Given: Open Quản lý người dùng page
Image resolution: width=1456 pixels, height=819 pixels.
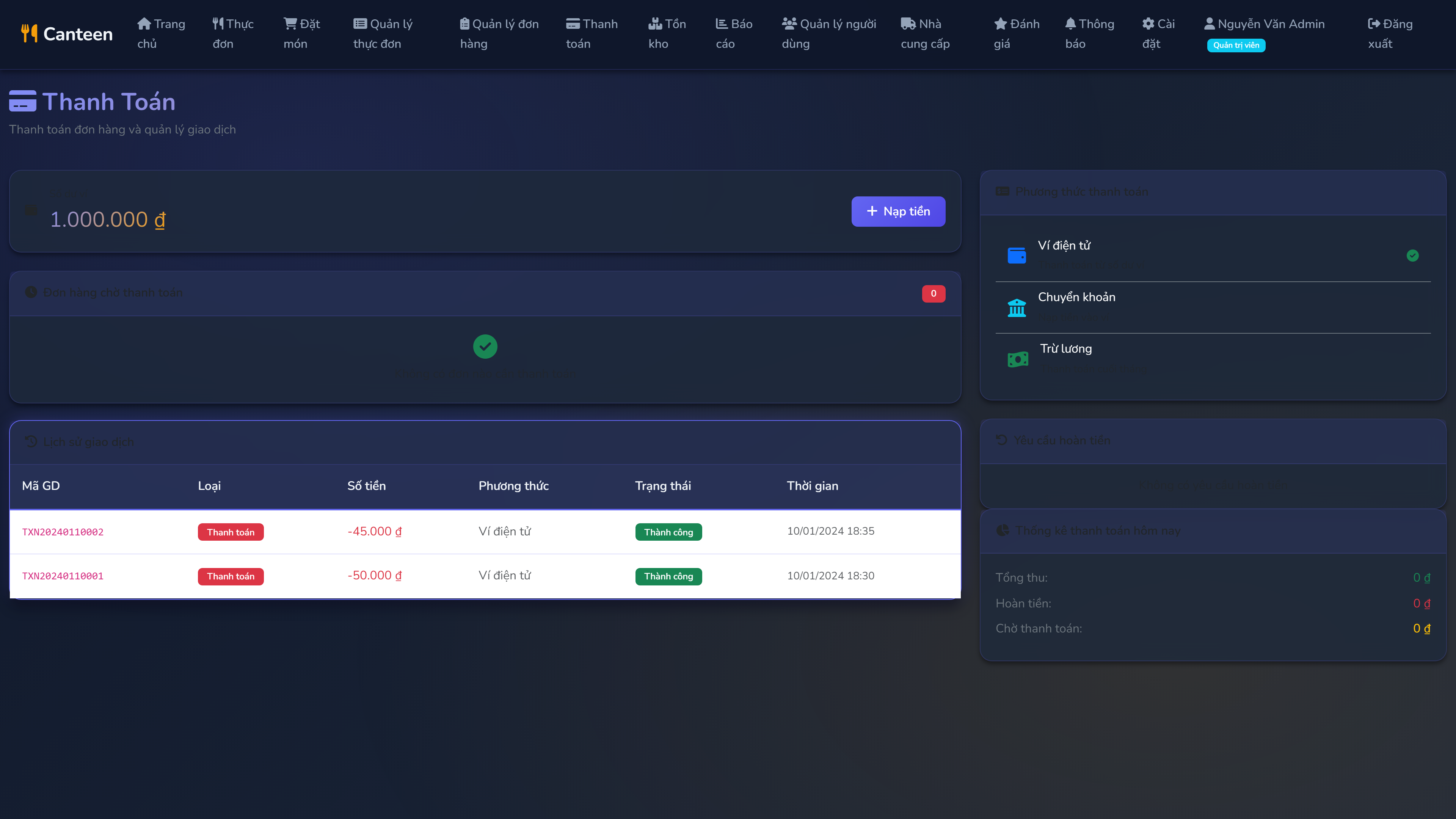Looking at the screenshot, I should click(x=828, y=34).
